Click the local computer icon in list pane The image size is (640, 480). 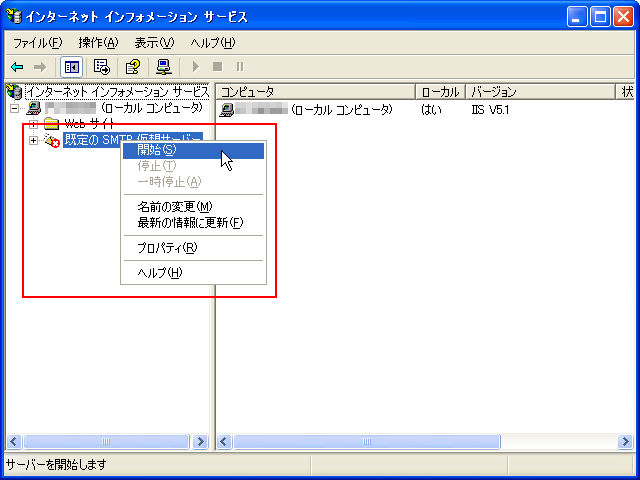[x=227, y=109]
